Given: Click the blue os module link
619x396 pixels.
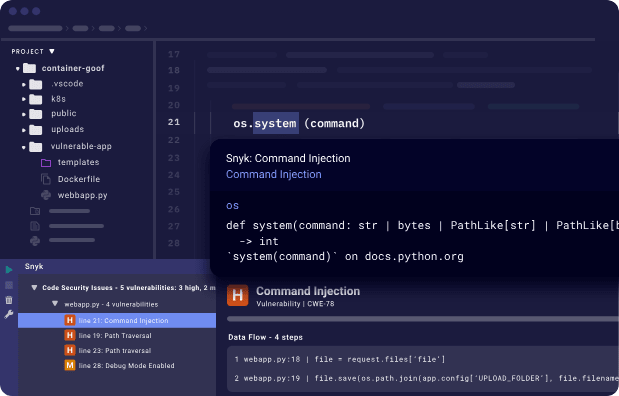Looking at the screenshot, I should click(232, 206).
